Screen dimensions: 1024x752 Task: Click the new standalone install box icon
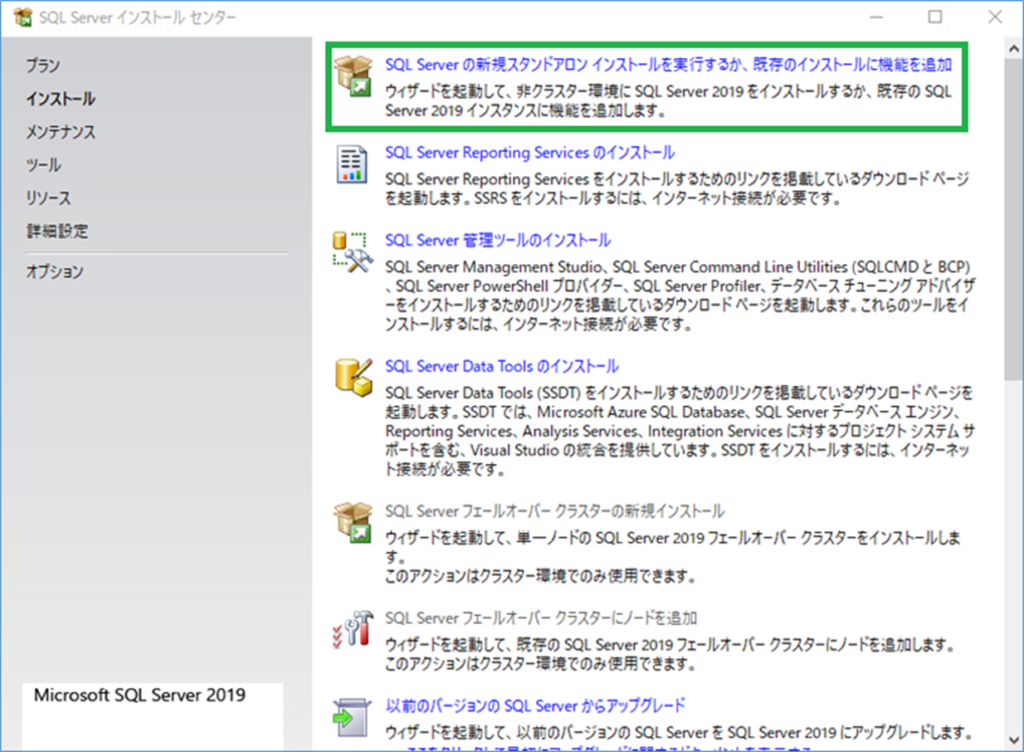tap(353, 75)
